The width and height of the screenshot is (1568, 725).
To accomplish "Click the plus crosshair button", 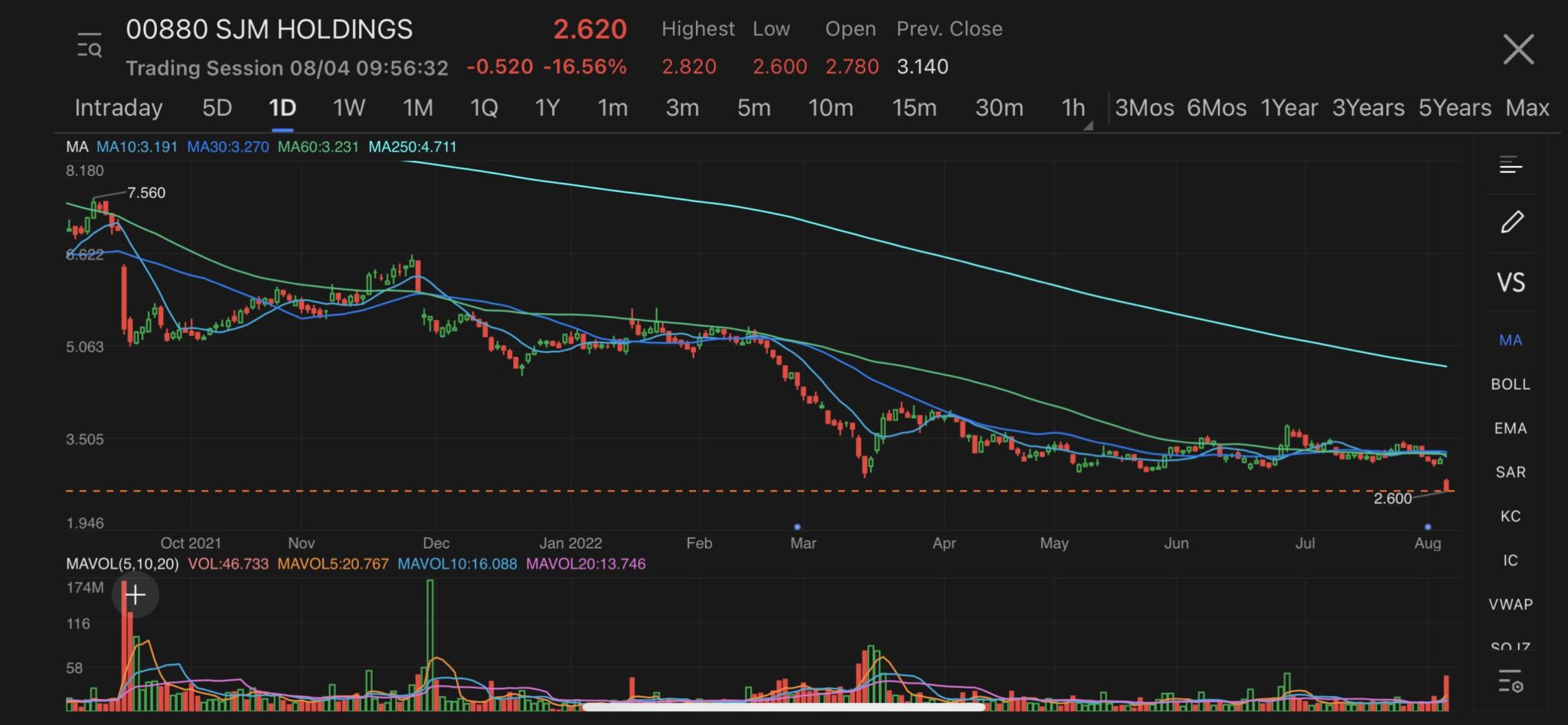I will pos(136,595).
